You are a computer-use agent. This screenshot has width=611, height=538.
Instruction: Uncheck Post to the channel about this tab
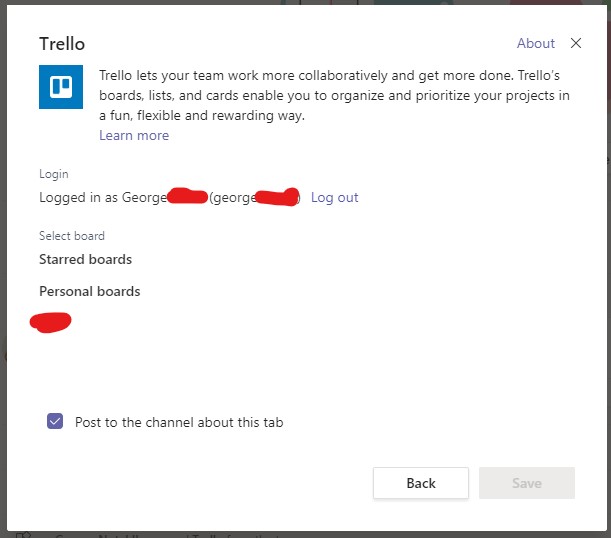55,421
